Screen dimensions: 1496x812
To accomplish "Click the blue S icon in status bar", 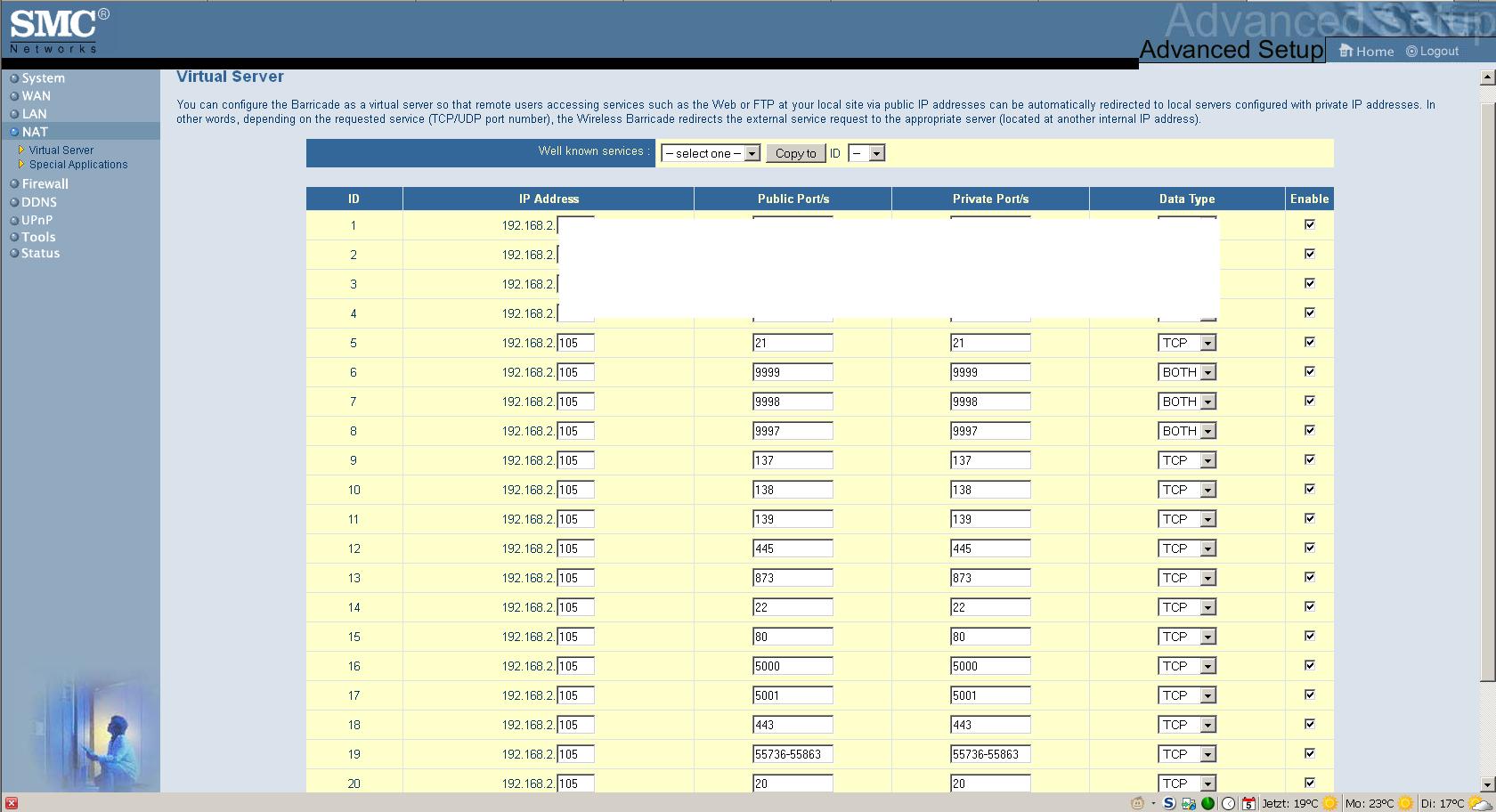I will coord(1169,803).
